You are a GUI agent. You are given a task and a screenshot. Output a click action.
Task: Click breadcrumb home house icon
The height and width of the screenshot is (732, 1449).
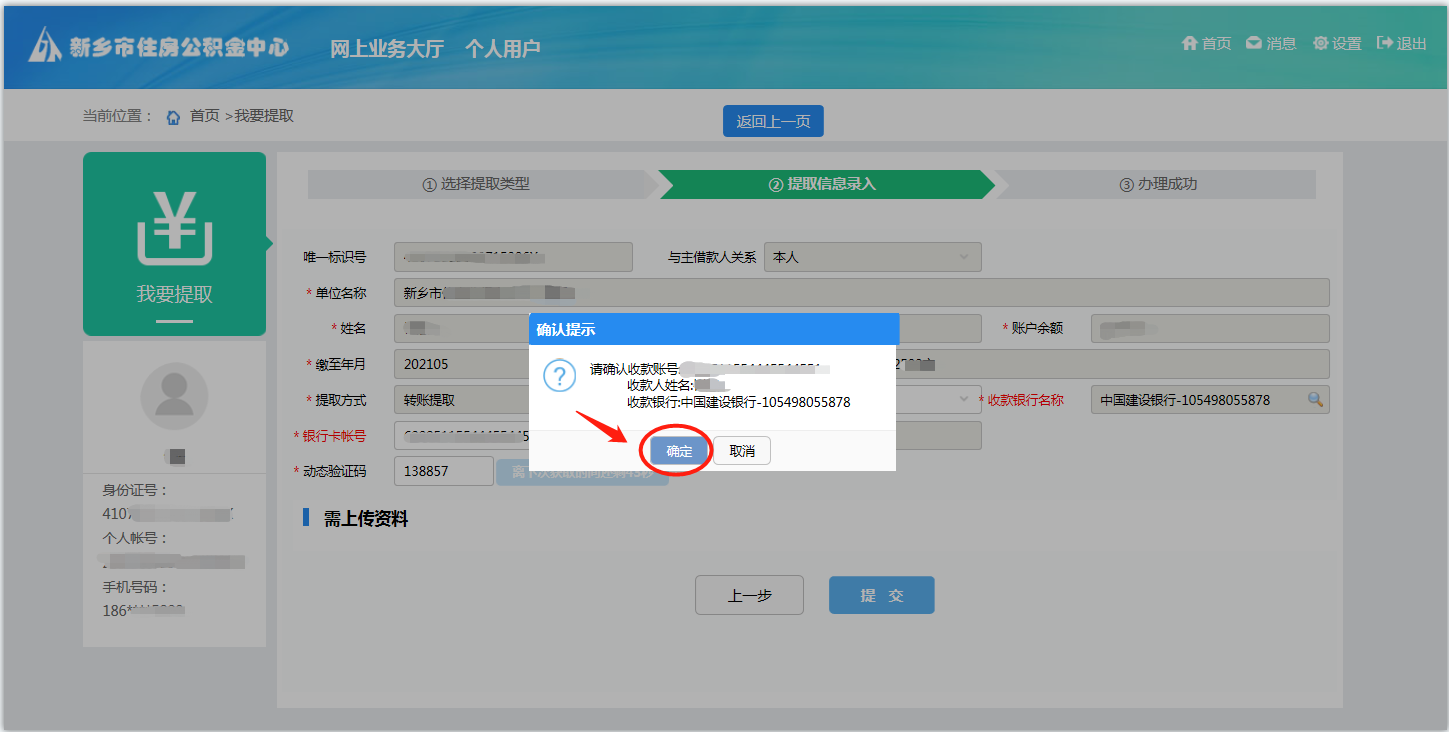[x=173, y=117]
